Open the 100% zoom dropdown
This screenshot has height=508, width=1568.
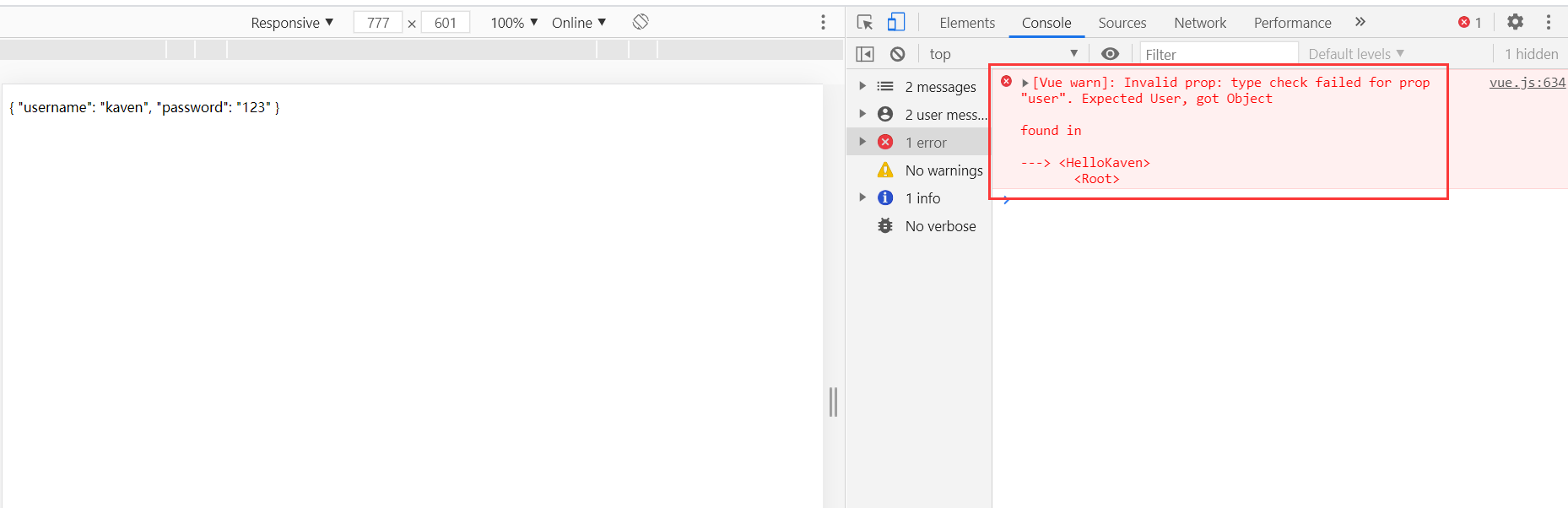point(514,23)
